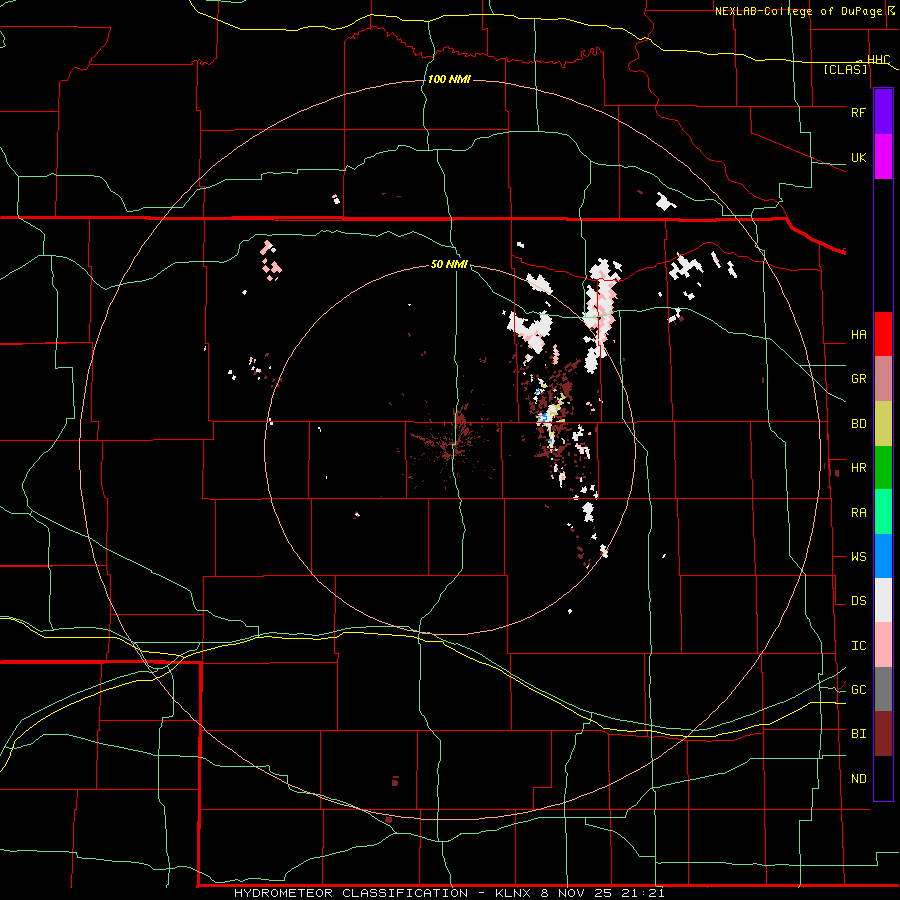The image size is (900, 900).
Task: Click the BD legend label
Action: pyautogui.click(x=858, y=424)
